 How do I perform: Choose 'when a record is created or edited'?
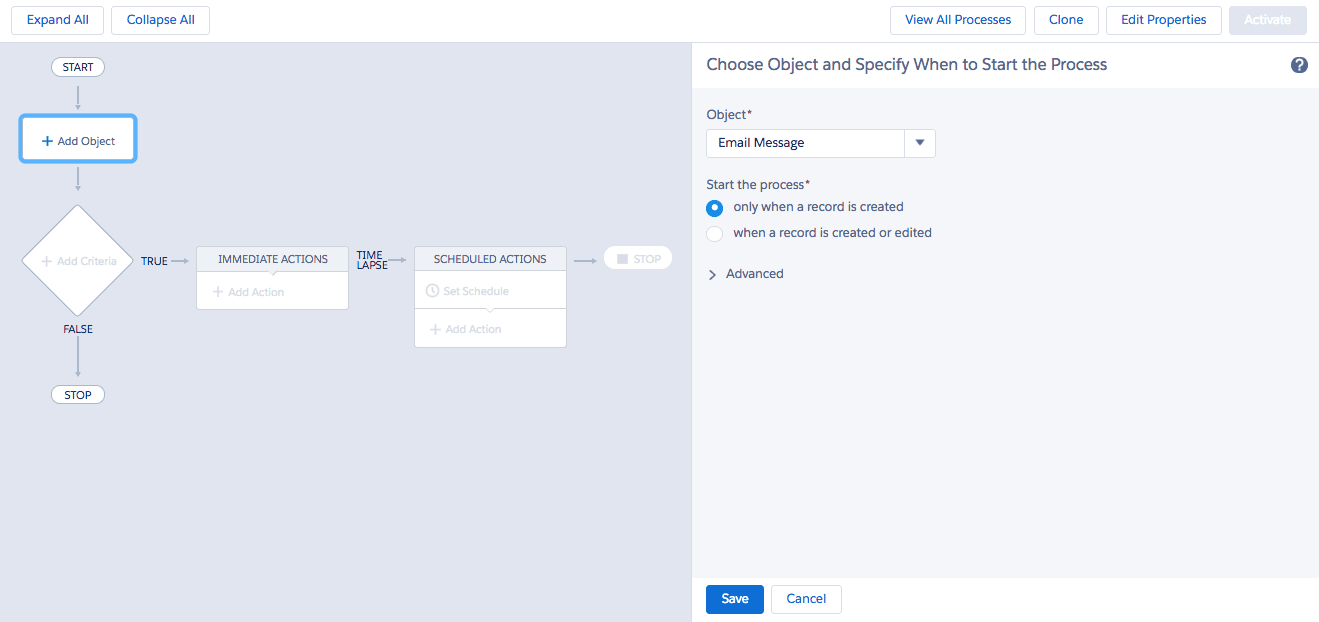pos(714,233)
